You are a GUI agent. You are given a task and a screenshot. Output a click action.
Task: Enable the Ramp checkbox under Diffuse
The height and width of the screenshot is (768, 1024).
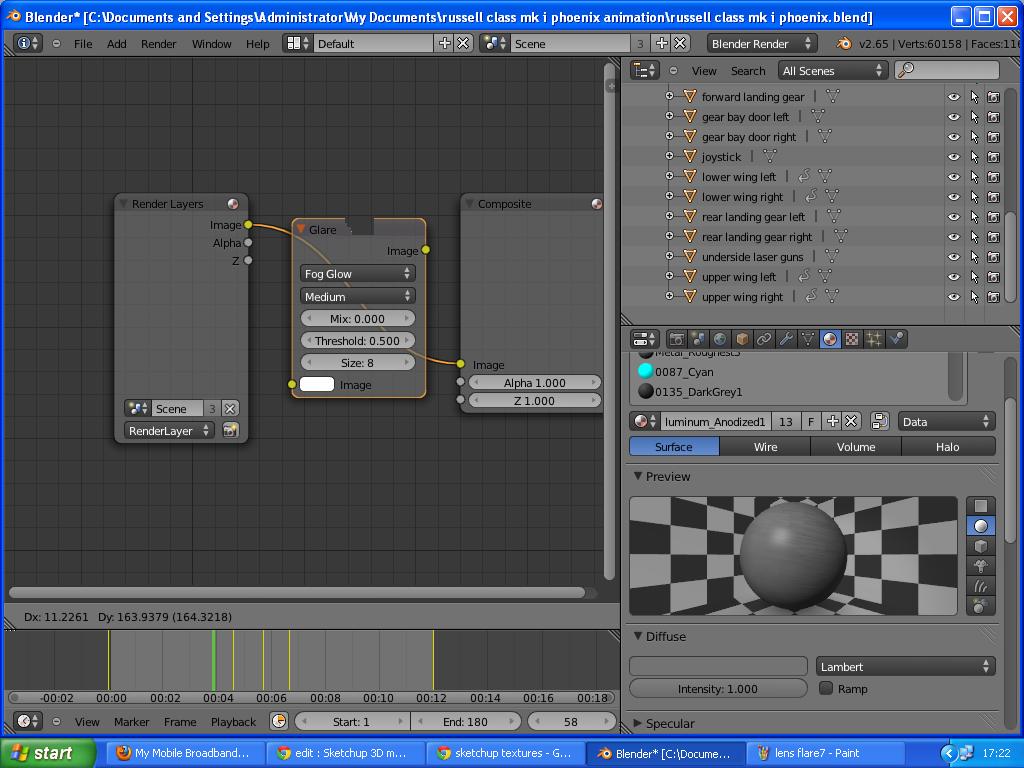click(x=826, y=688)
